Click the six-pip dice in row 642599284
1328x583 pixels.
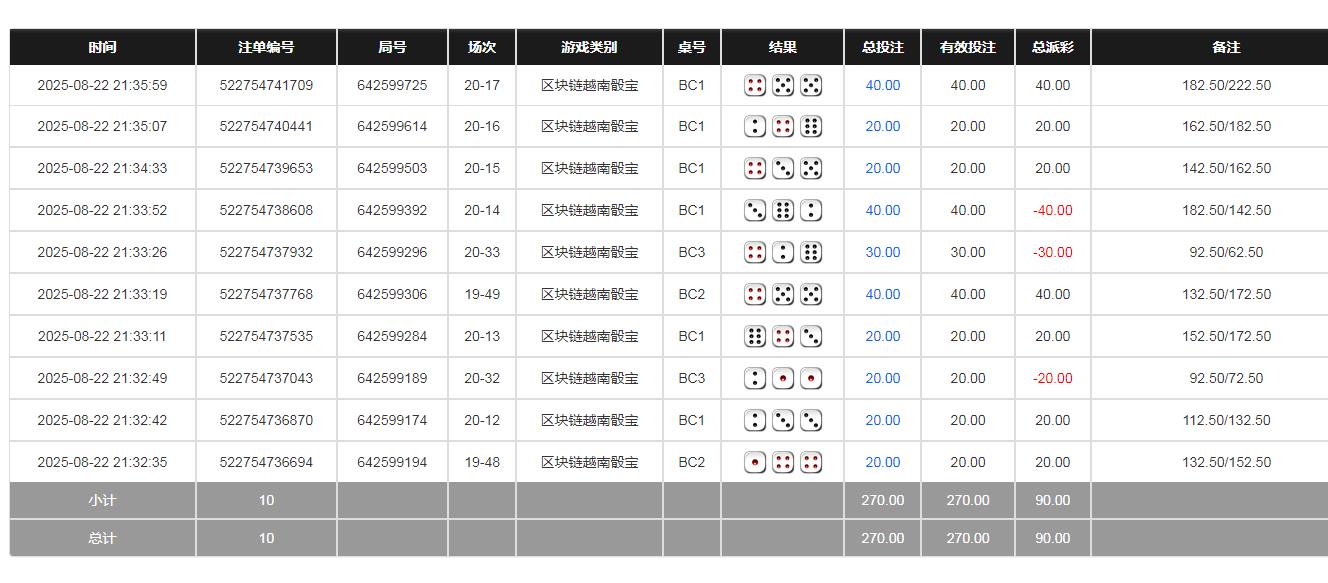point(757,336)
